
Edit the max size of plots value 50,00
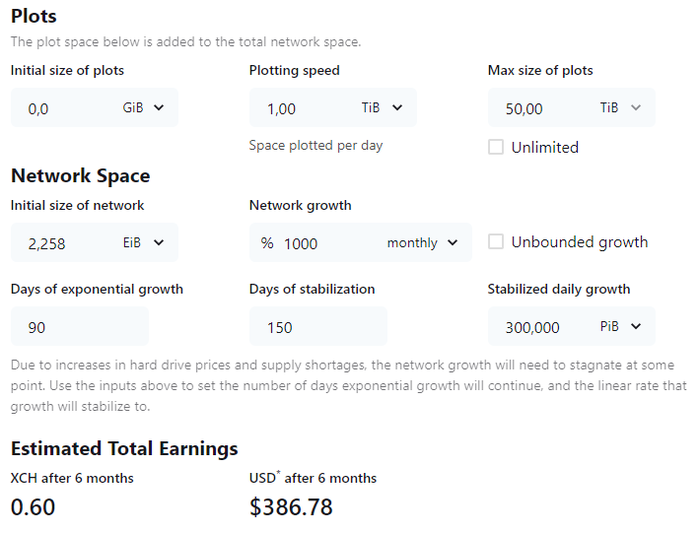point(544,108)
